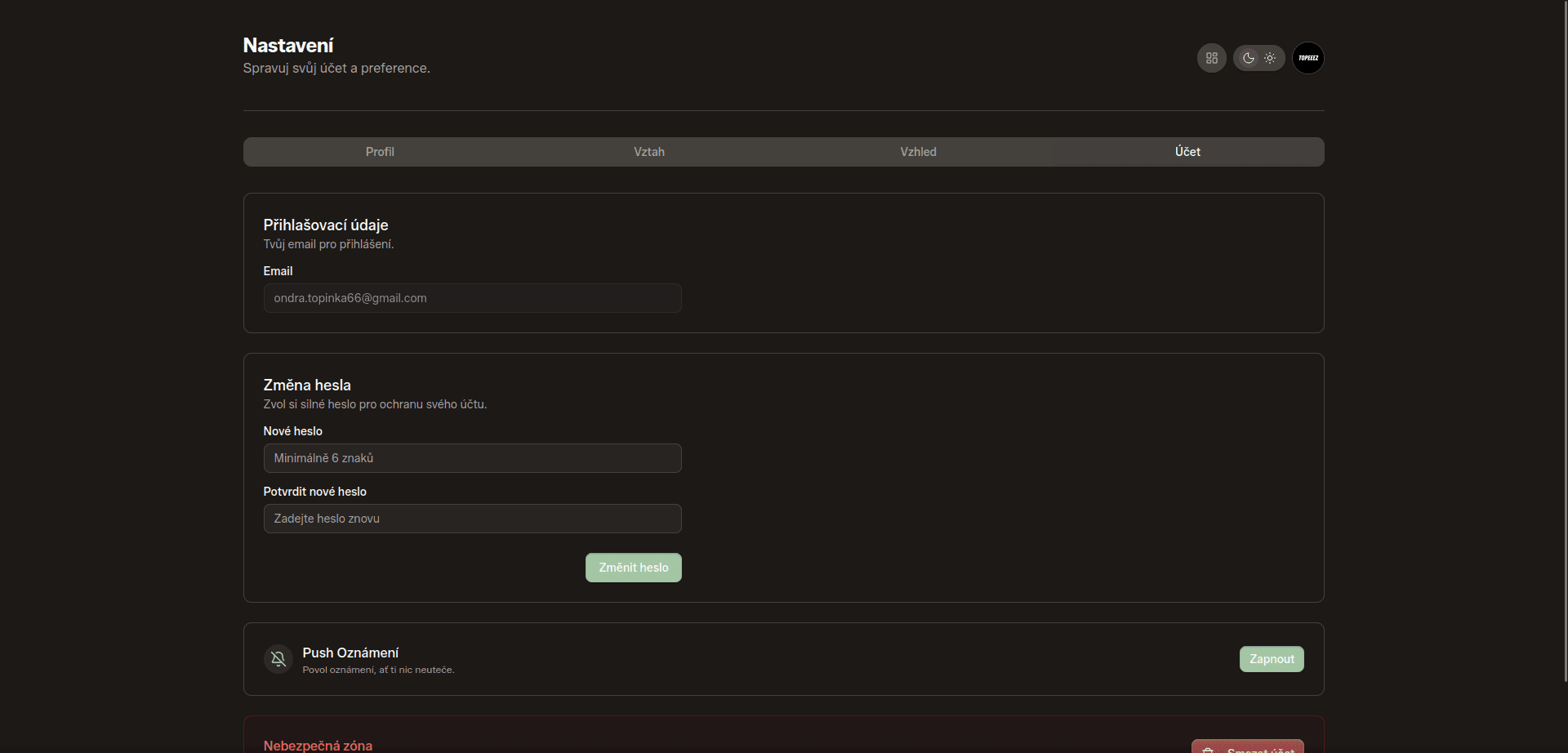
Task: Open the TOPEEEZ profile avatar
Action: [x=1309, y=58]
